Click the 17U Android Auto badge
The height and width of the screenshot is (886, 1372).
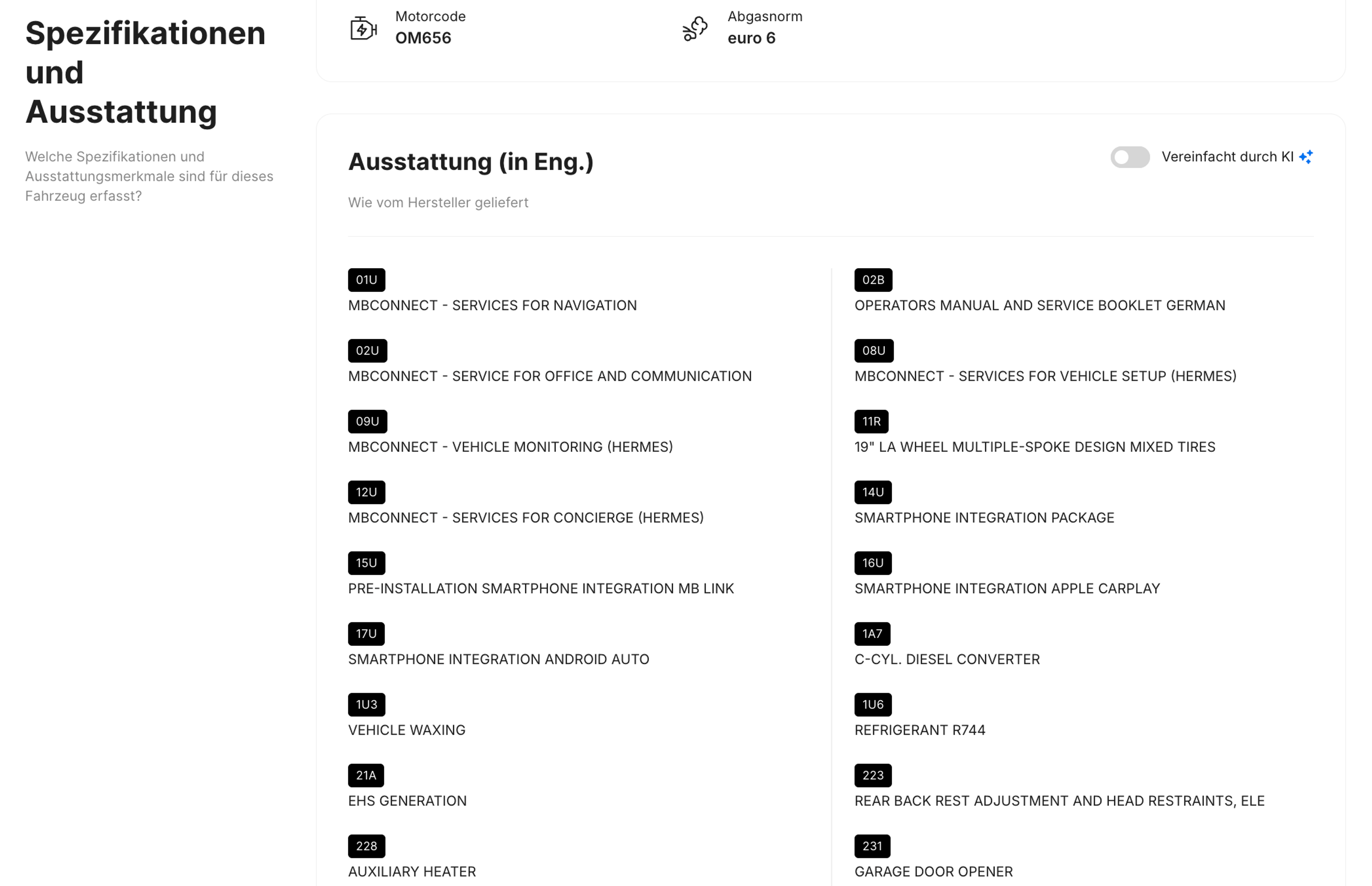pos(366,633)
